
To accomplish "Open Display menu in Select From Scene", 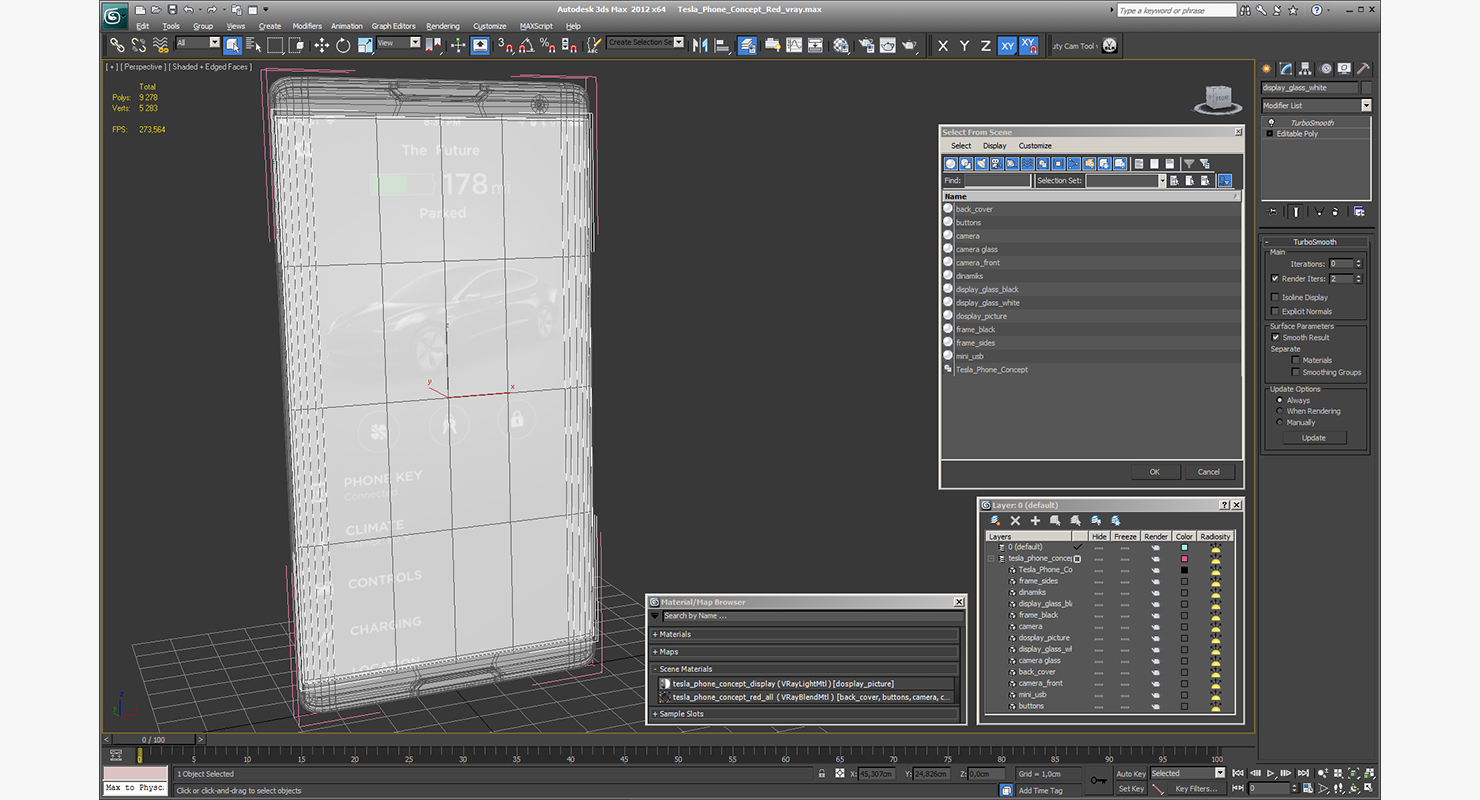I will pyautogui.click(x=994, y=146).
